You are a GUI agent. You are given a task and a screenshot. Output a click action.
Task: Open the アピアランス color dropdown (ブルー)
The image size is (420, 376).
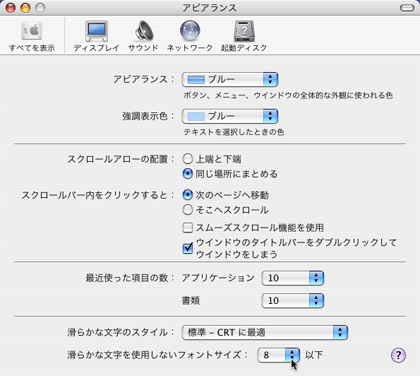point(230,79)
